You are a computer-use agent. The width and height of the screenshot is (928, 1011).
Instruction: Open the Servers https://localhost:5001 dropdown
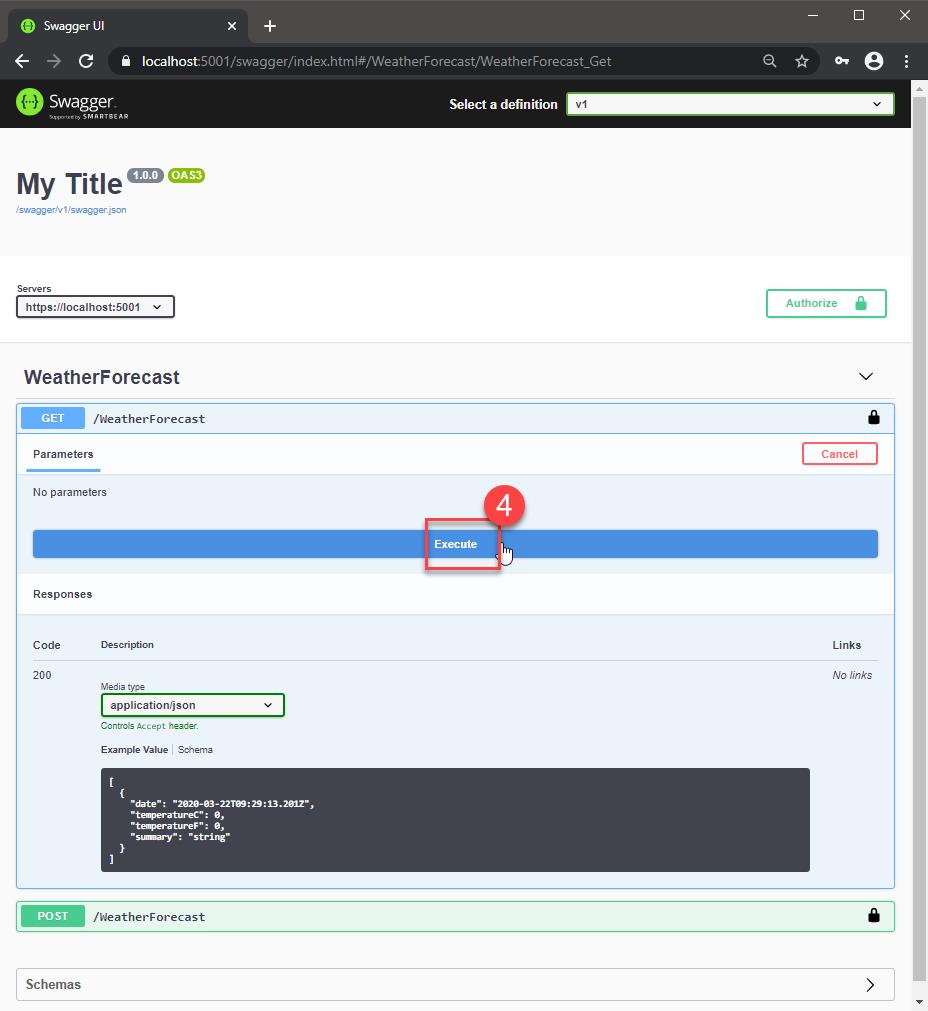[x=95, y=307]
